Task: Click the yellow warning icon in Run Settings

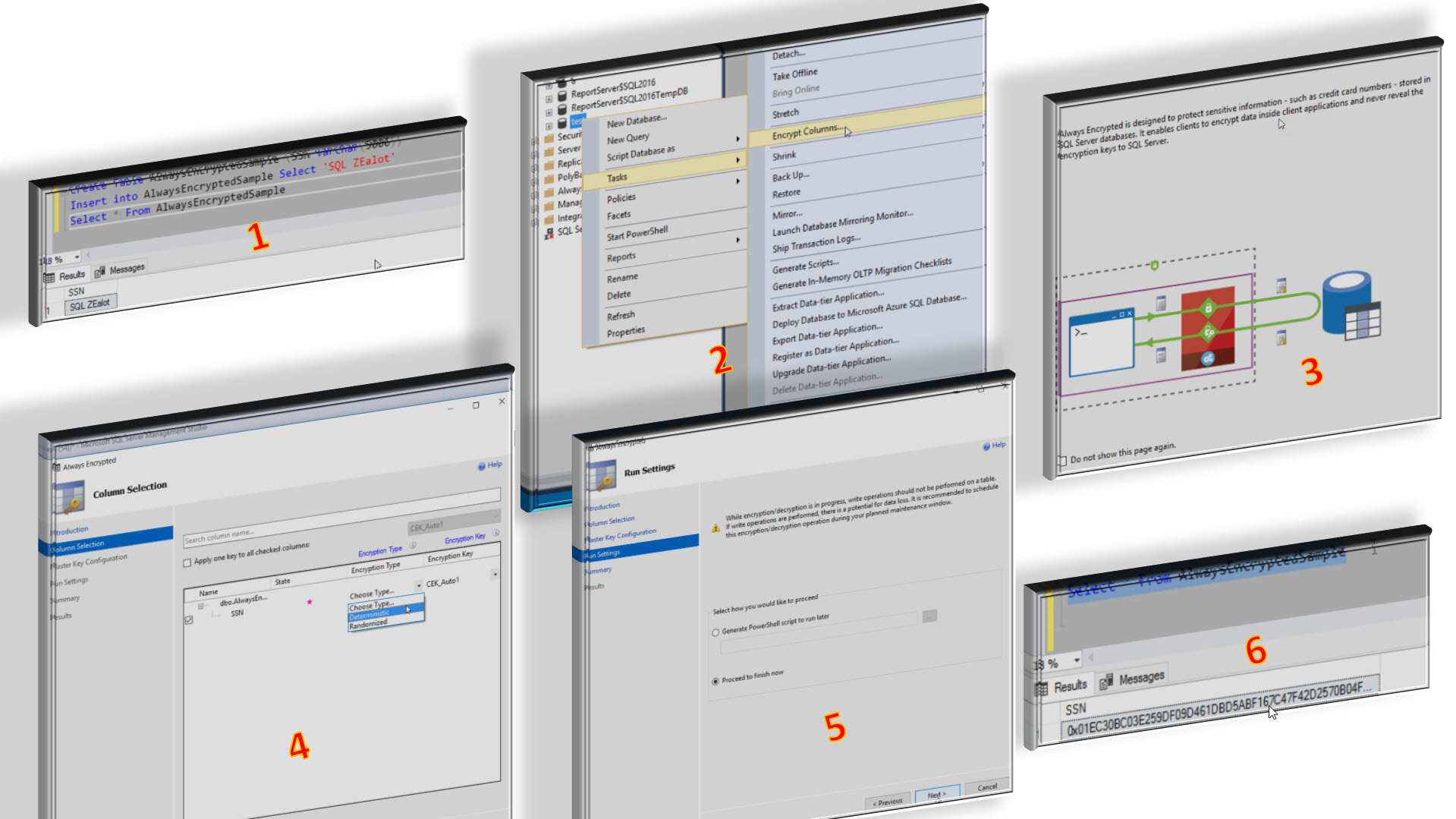Action: pyautogui.click(x=715, y=528)
